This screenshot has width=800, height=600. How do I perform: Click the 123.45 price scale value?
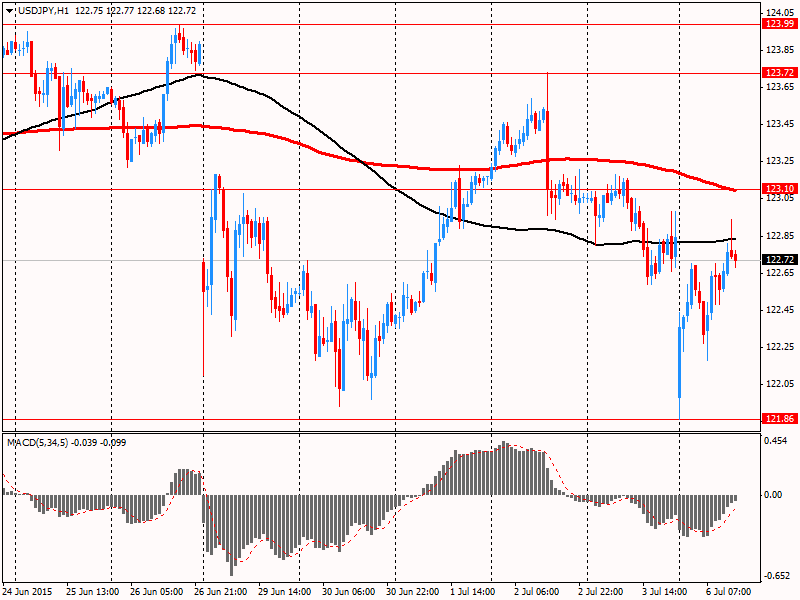point(780,124)
